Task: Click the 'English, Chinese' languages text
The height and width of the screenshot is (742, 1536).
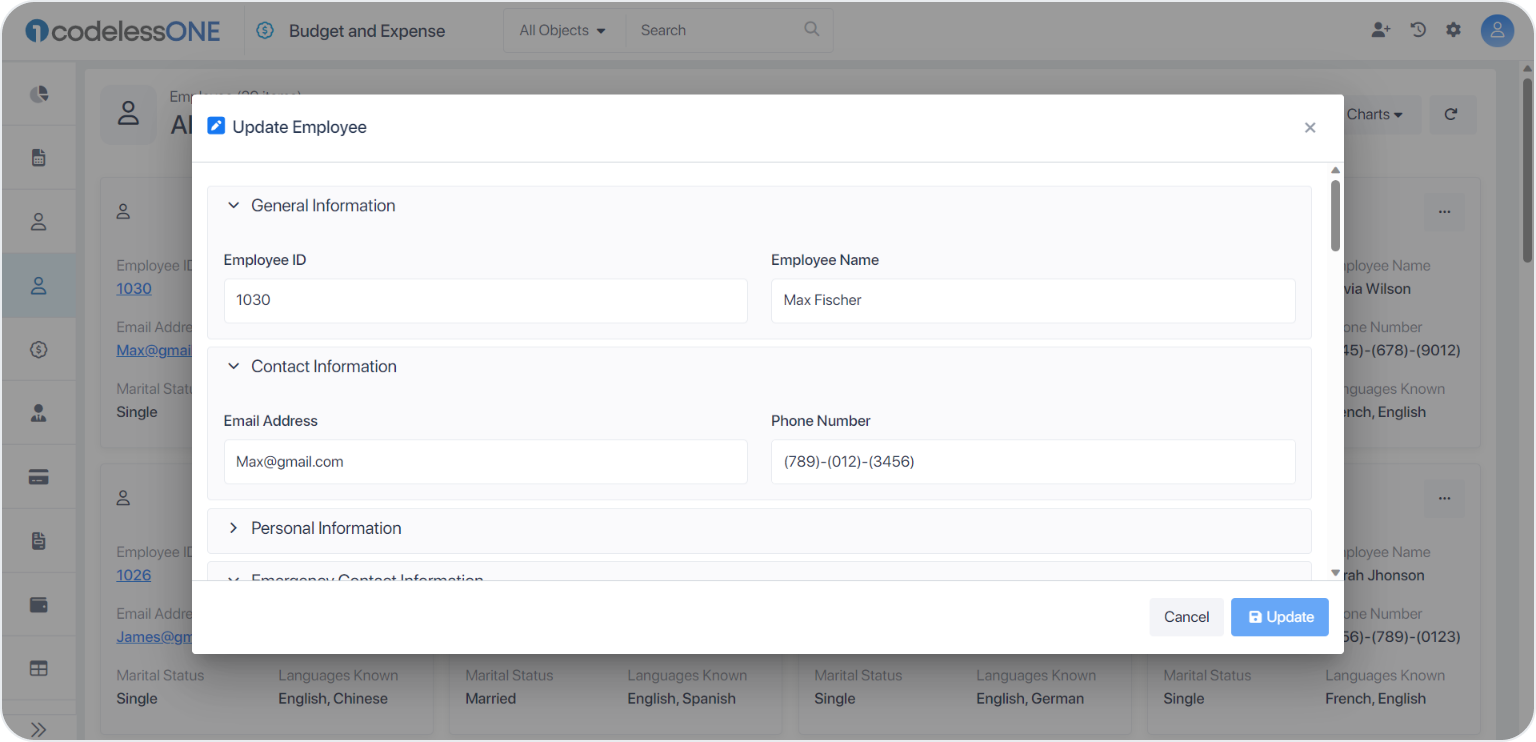Action: (333, 699)
